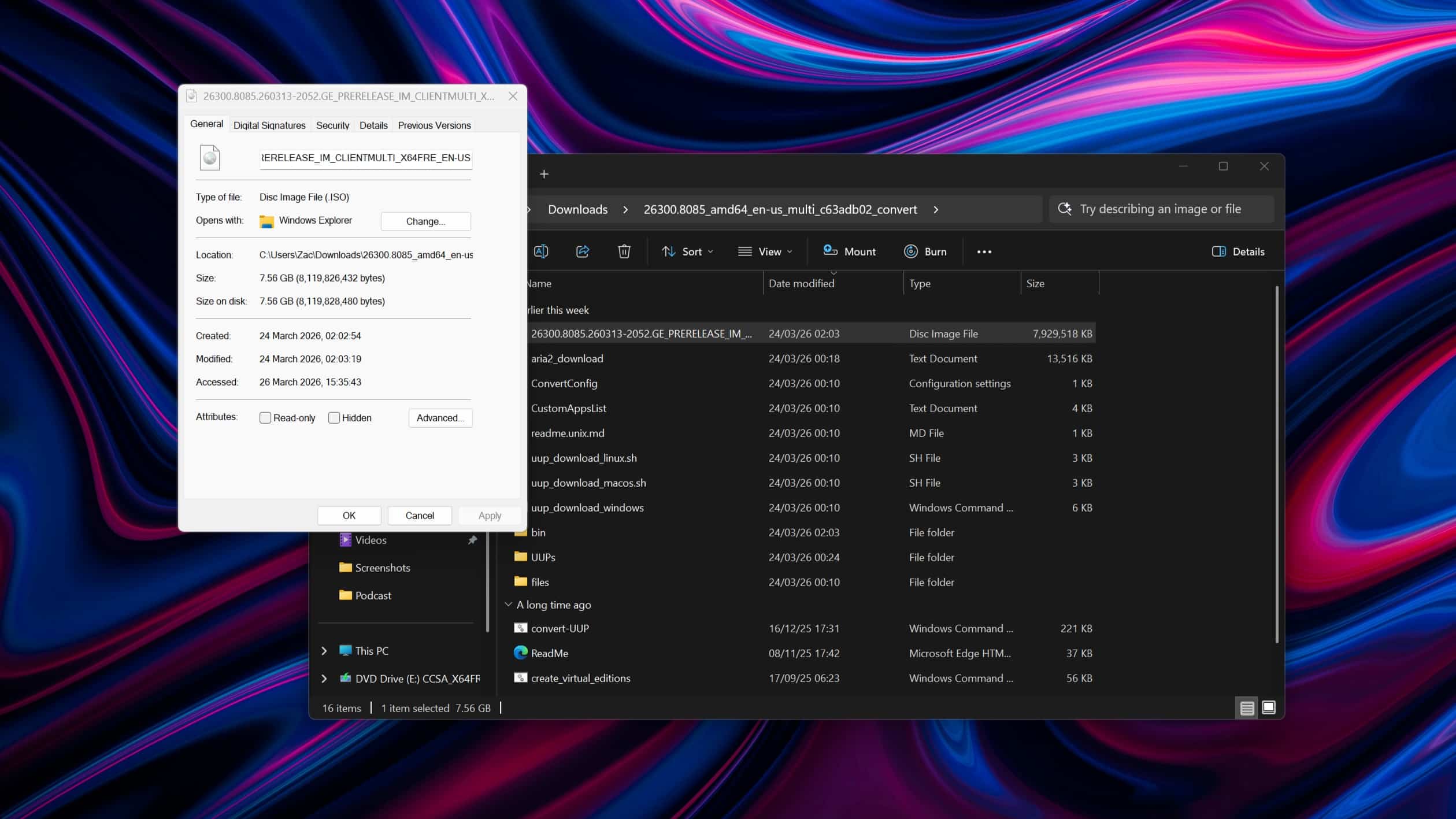Click the 'Try describing an image or file' search box
Image resolution: width=1456 pixels, height=819 pixels.
click(x=1161, y=209)
